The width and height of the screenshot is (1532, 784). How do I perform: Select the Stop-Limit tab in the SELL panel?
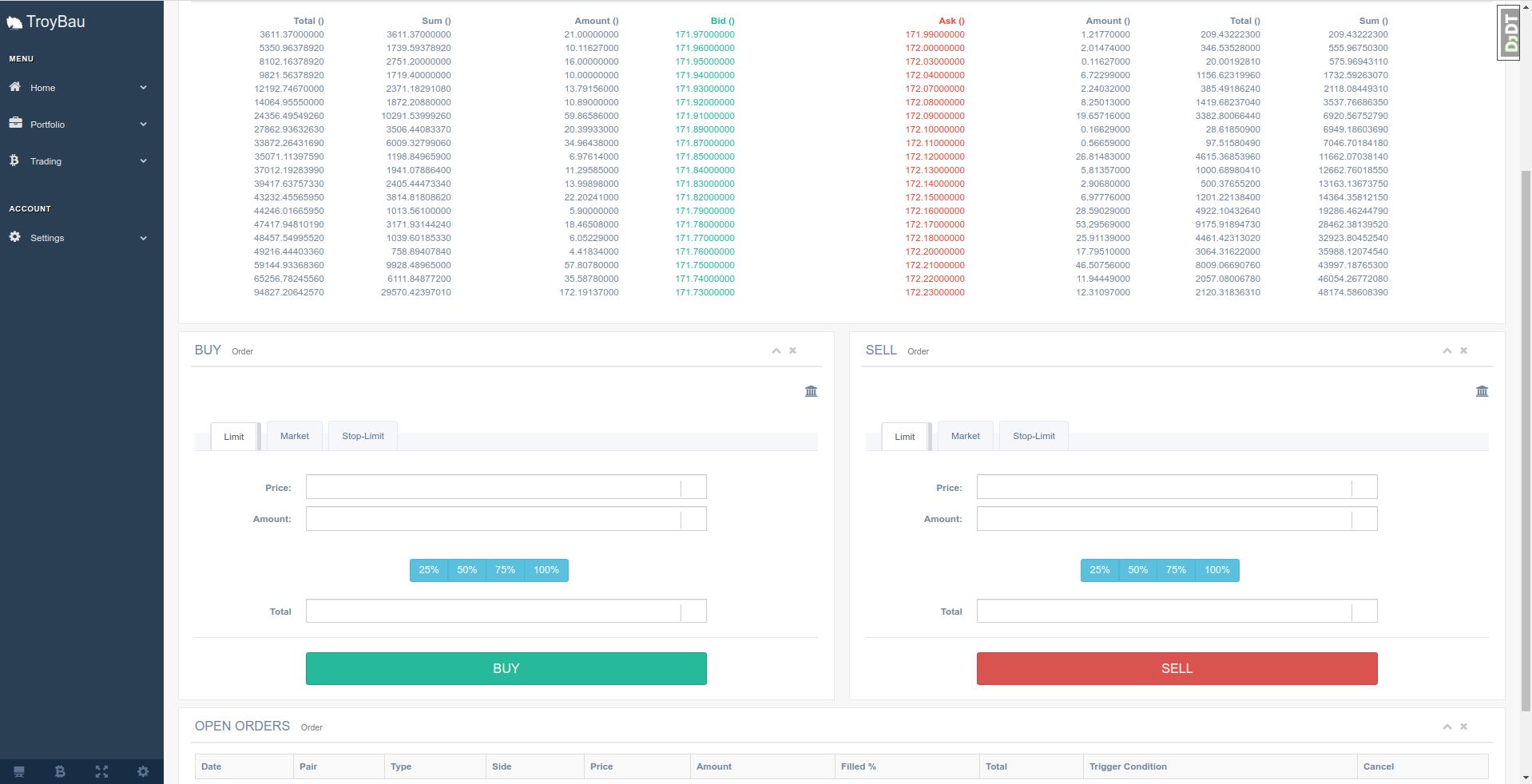1034,436
